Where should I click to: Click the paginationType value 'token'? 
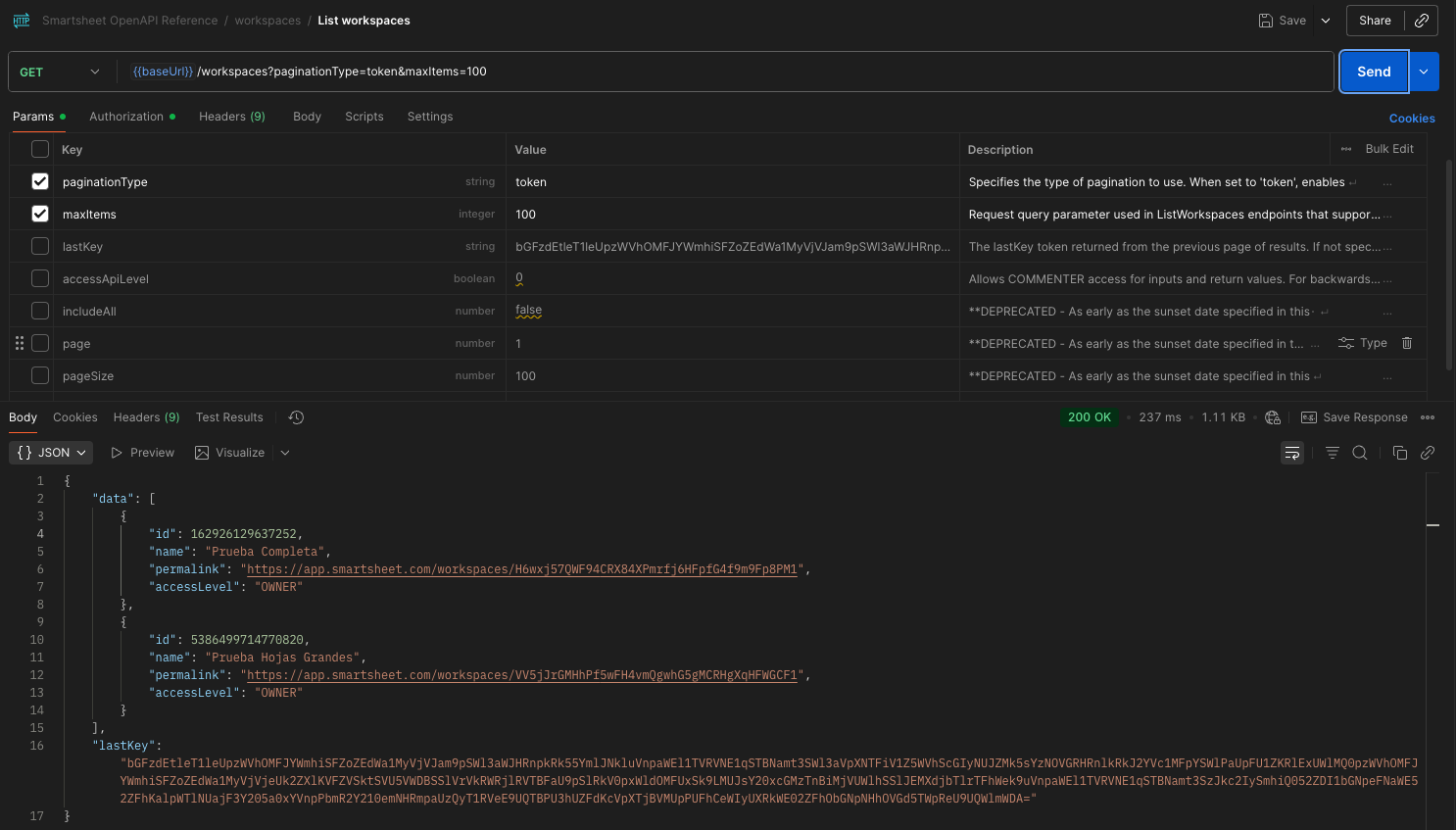point(531,182)
